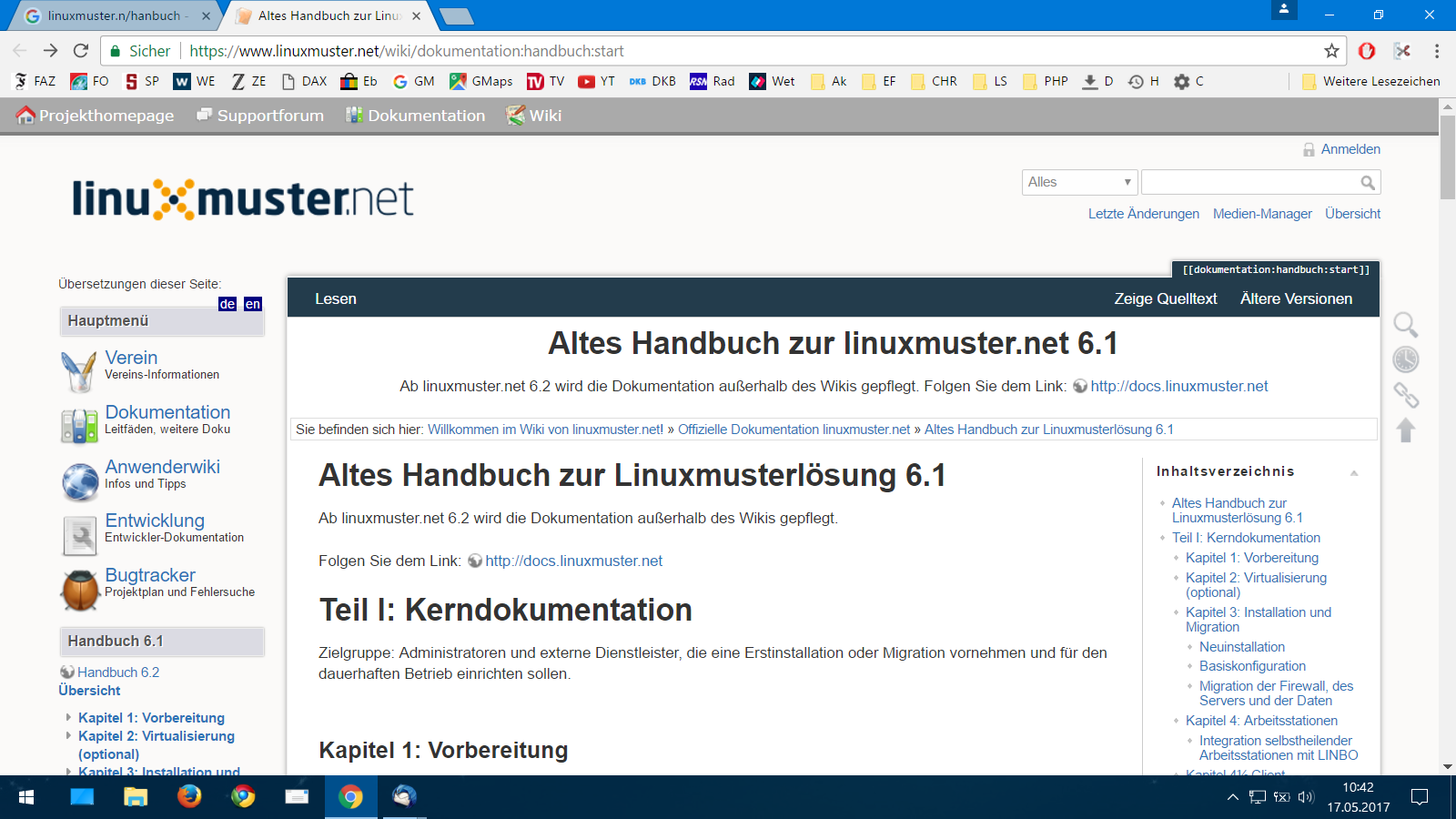Switch to English translation 'en'
1456x819 pixels.
coord(253,304)
